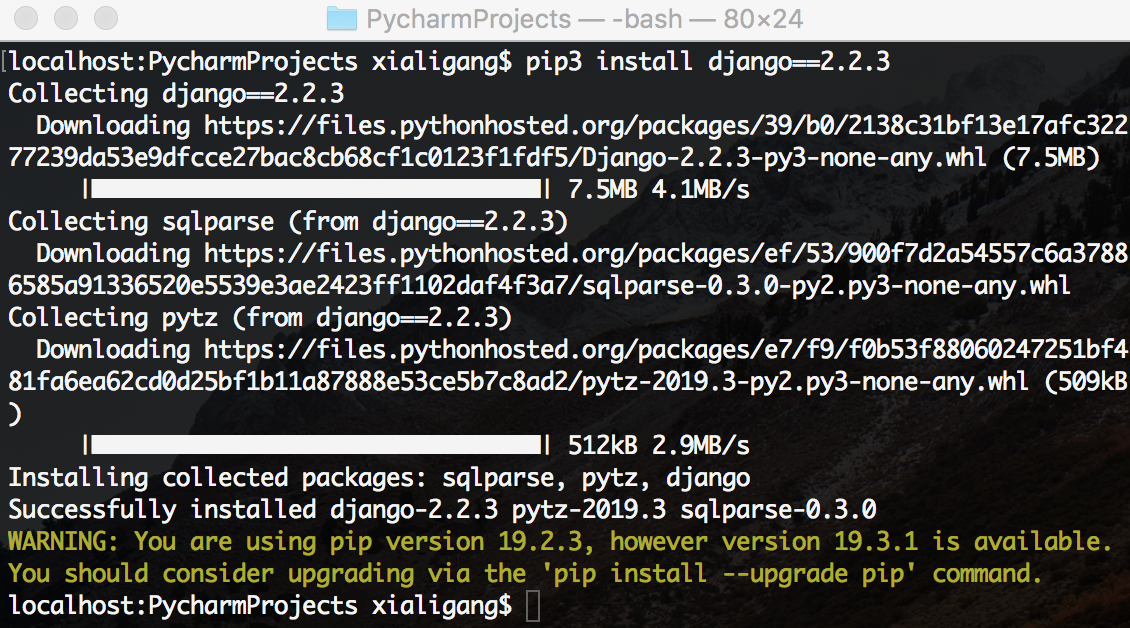Click the folder proxy icon in title bar

(342, 19)
